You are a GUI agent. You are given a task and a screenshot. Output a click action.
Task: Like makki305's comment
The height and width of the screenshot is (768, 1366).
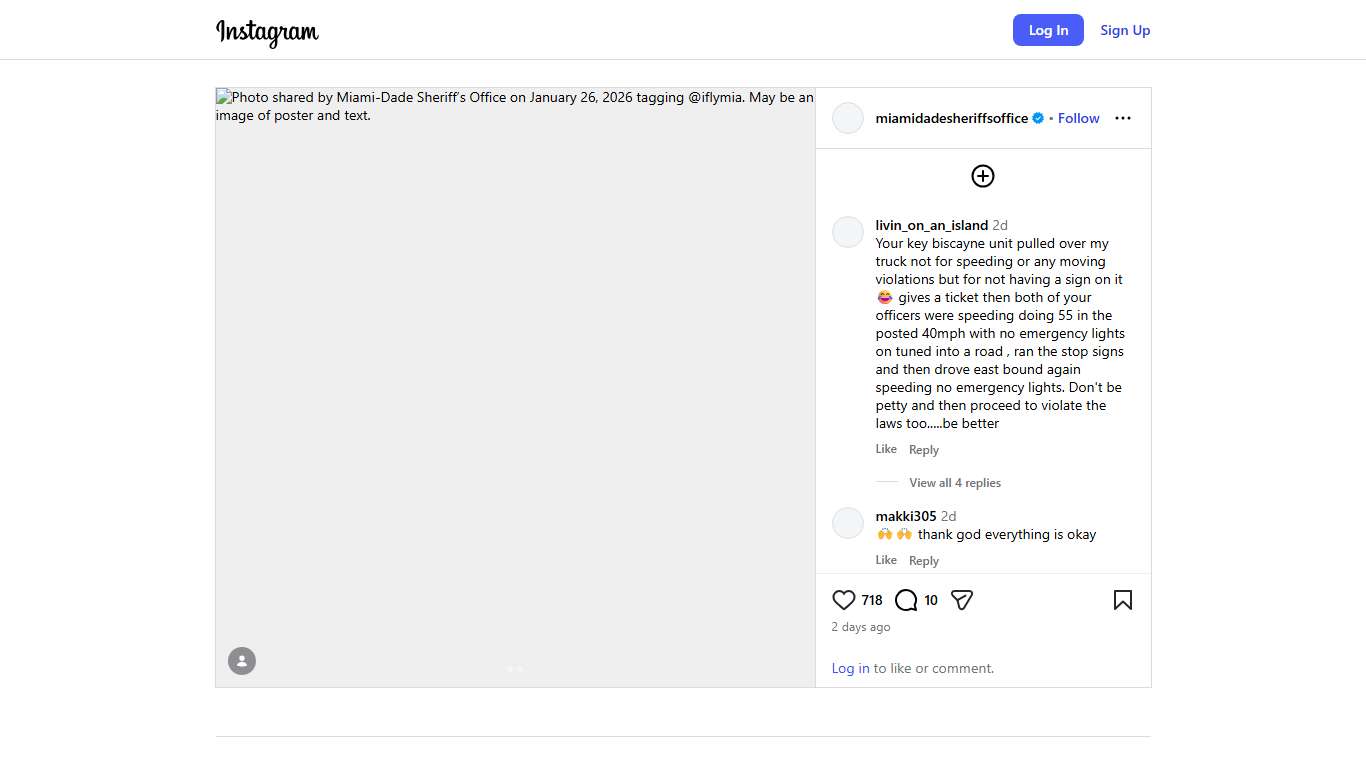click(886, 560)
